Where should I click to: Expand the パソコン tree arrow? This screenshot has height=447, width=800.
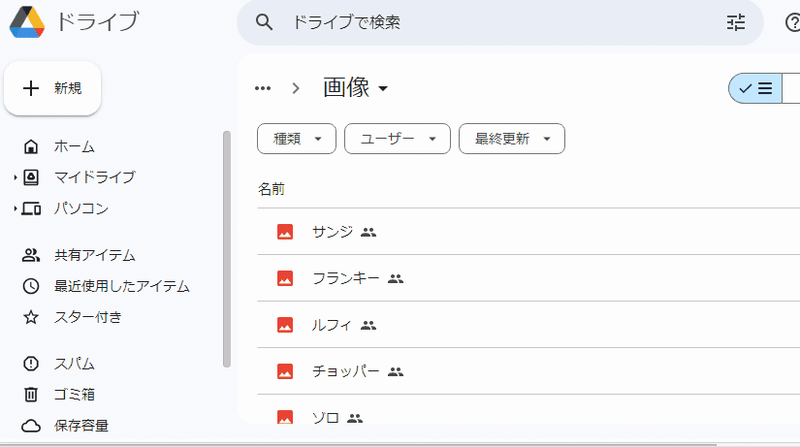(x=15, y=209)
